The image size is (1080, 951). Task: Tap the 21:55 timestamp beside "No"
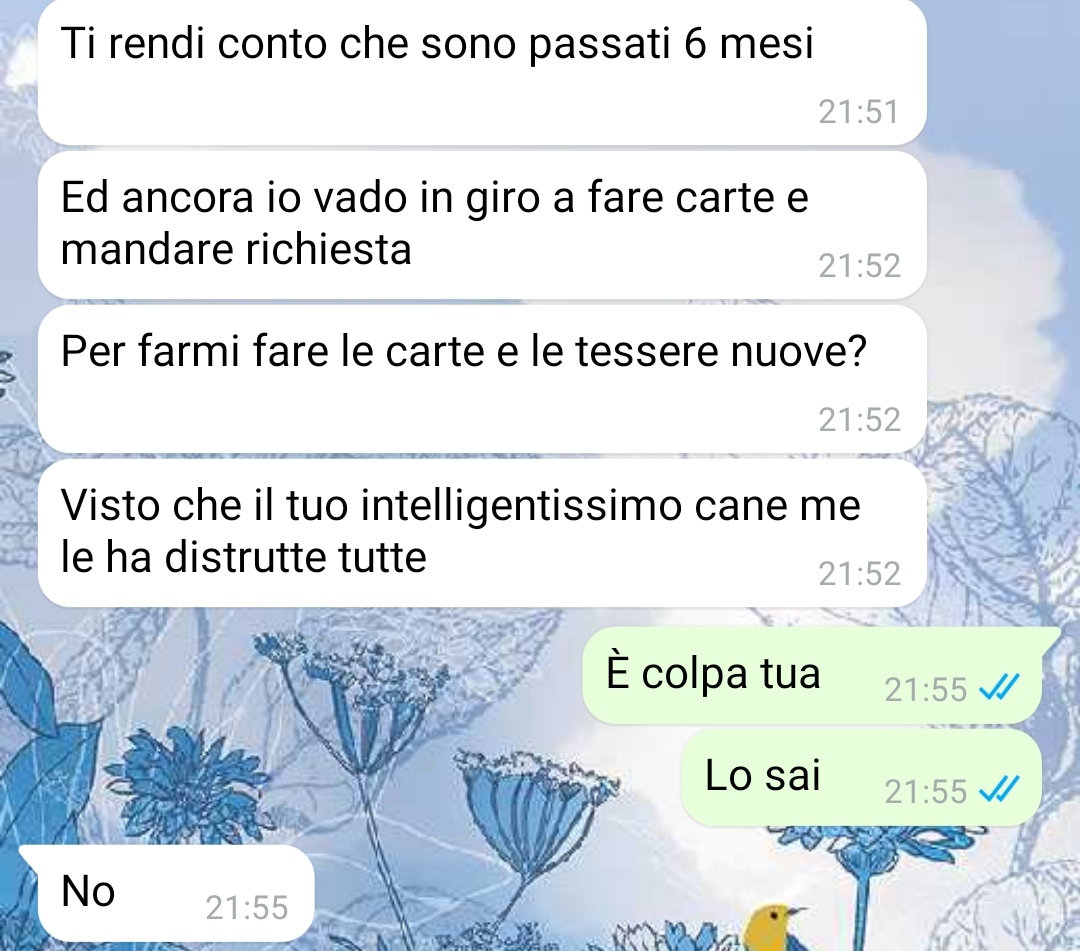(247, 908)
